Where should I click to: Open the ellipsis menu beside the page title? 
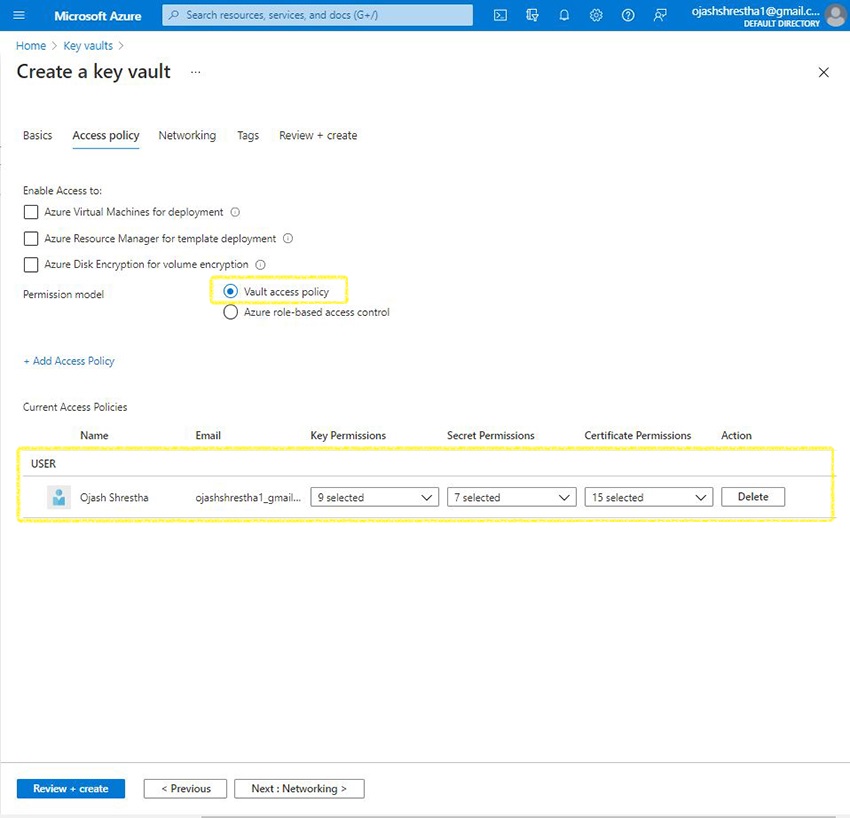[196, 72]
